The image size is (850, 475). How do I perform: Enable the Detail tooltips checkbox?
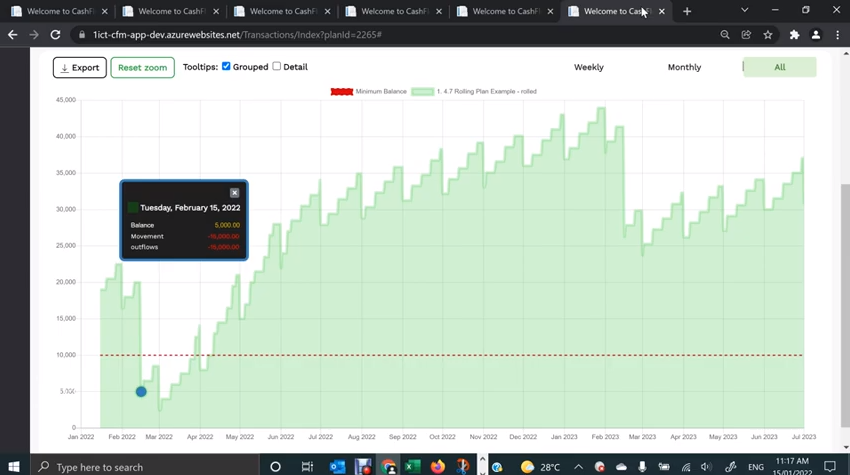(x=276, y=66)
